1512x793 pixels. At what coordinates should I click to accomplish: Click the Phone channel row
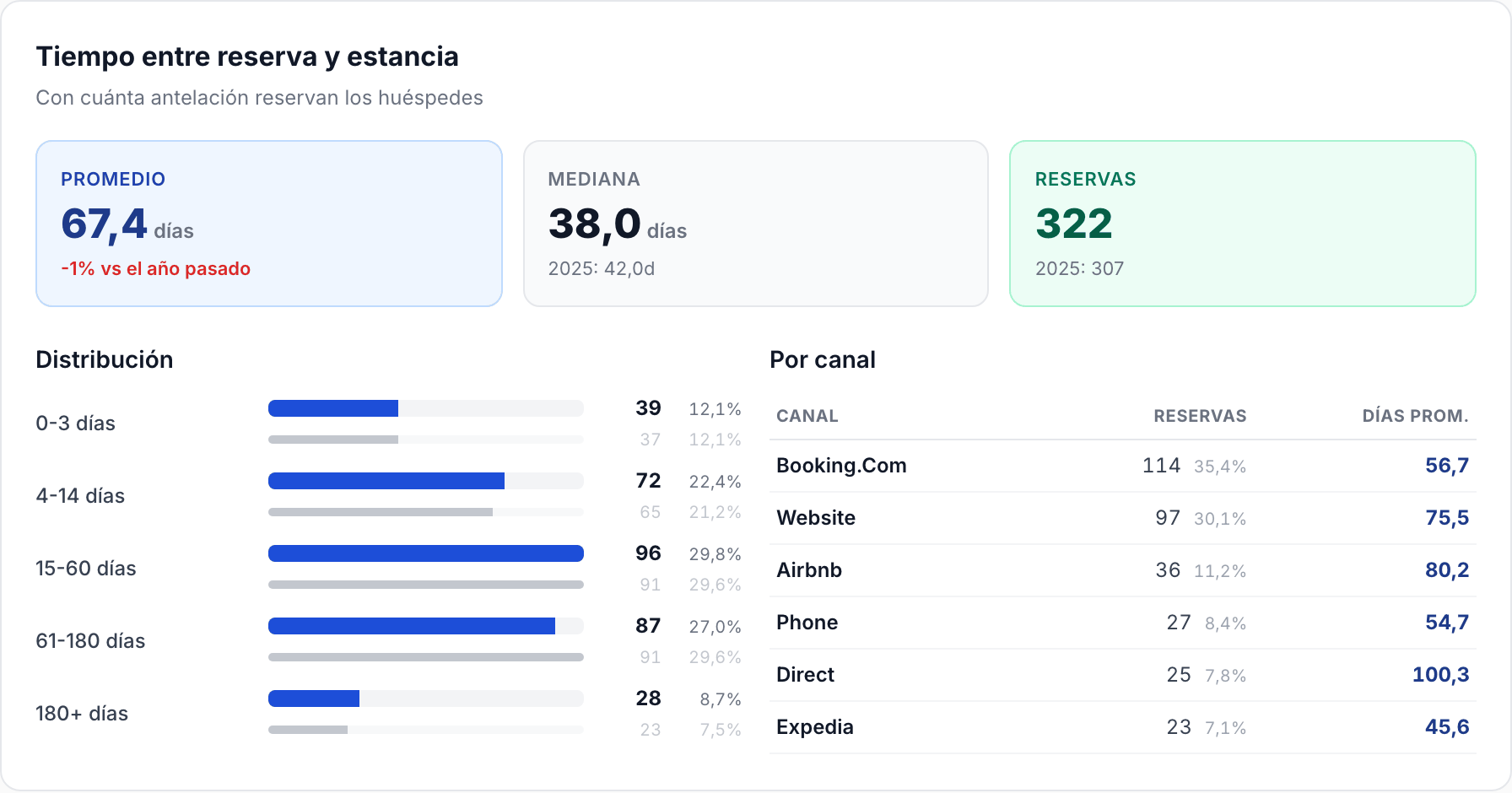pyautogui.click(x=1123, y=623)
